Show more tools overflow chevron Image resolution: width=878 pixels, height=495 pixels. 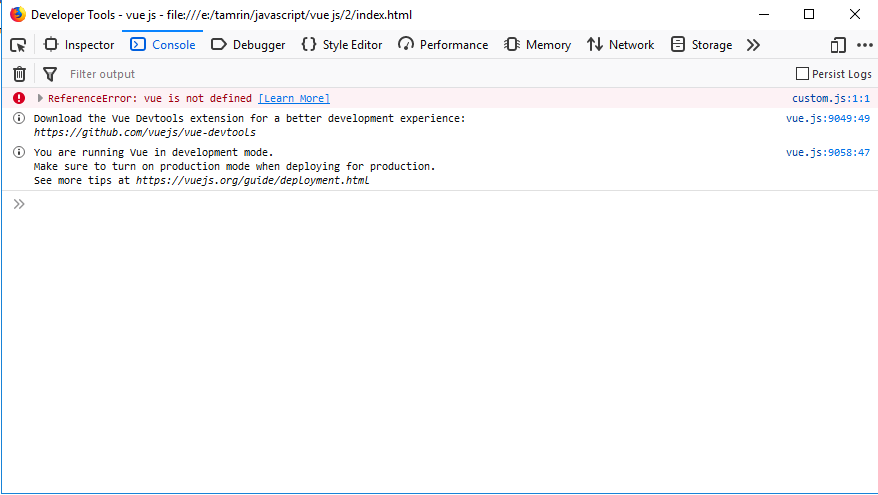click(x=753, y=45)
